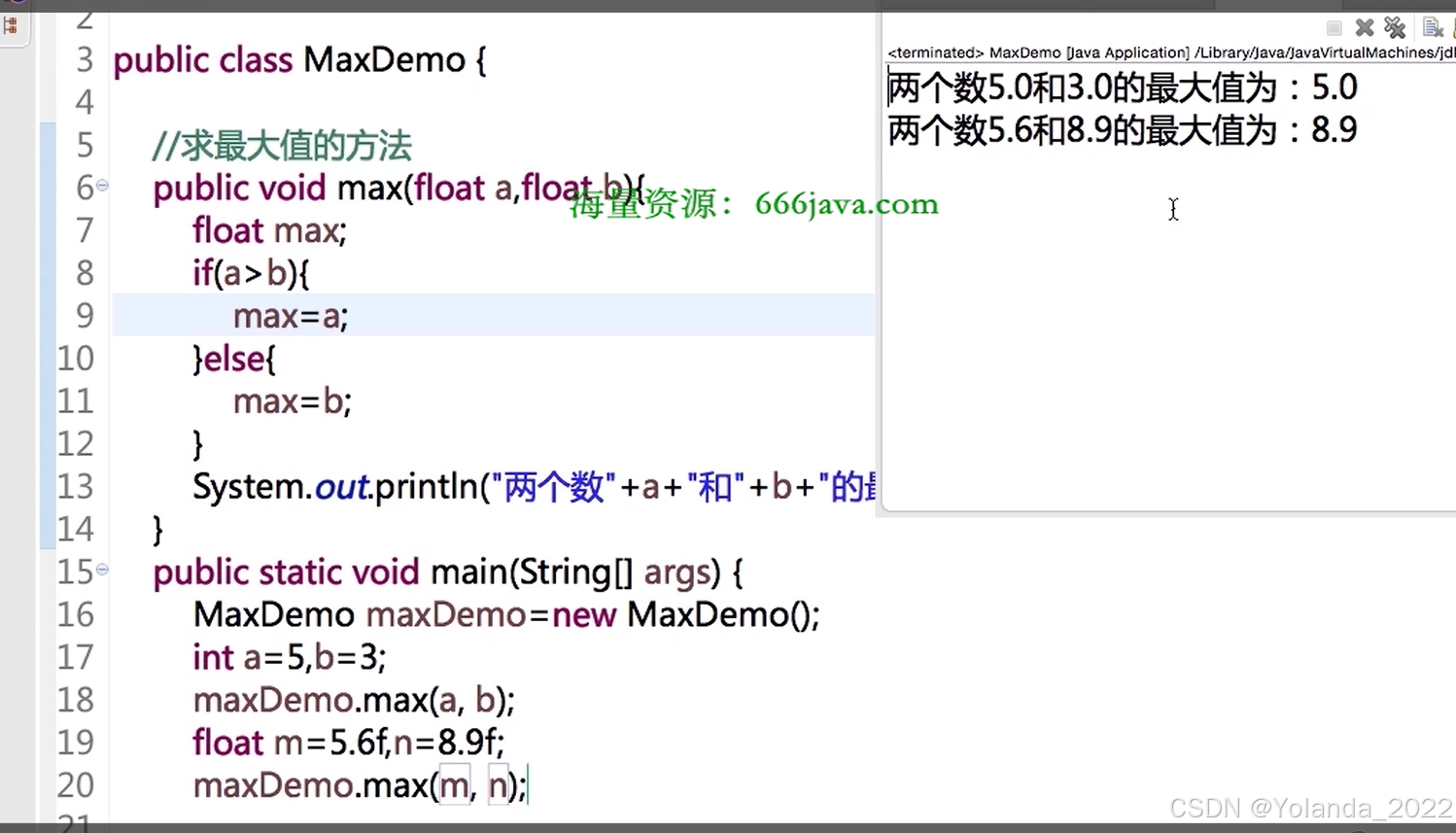This screenshot has height=833, width=1456.
Task: Click the comment '//求最大值的方法'
Action: point(282,146)
